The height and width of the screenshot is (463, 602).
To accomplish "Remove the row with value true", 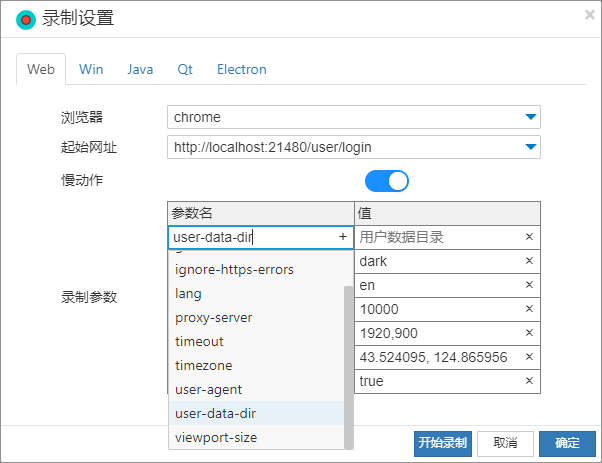I will tap(529, 381).
